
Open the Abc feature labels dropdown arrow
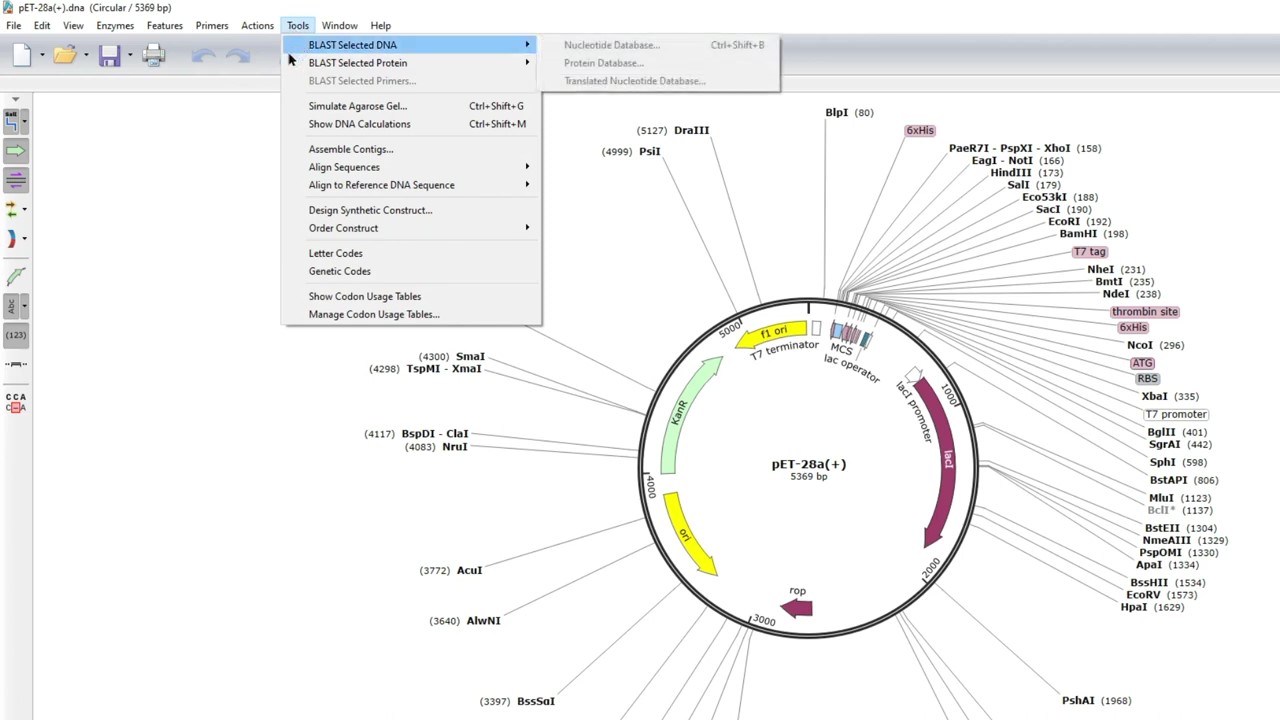24,305
